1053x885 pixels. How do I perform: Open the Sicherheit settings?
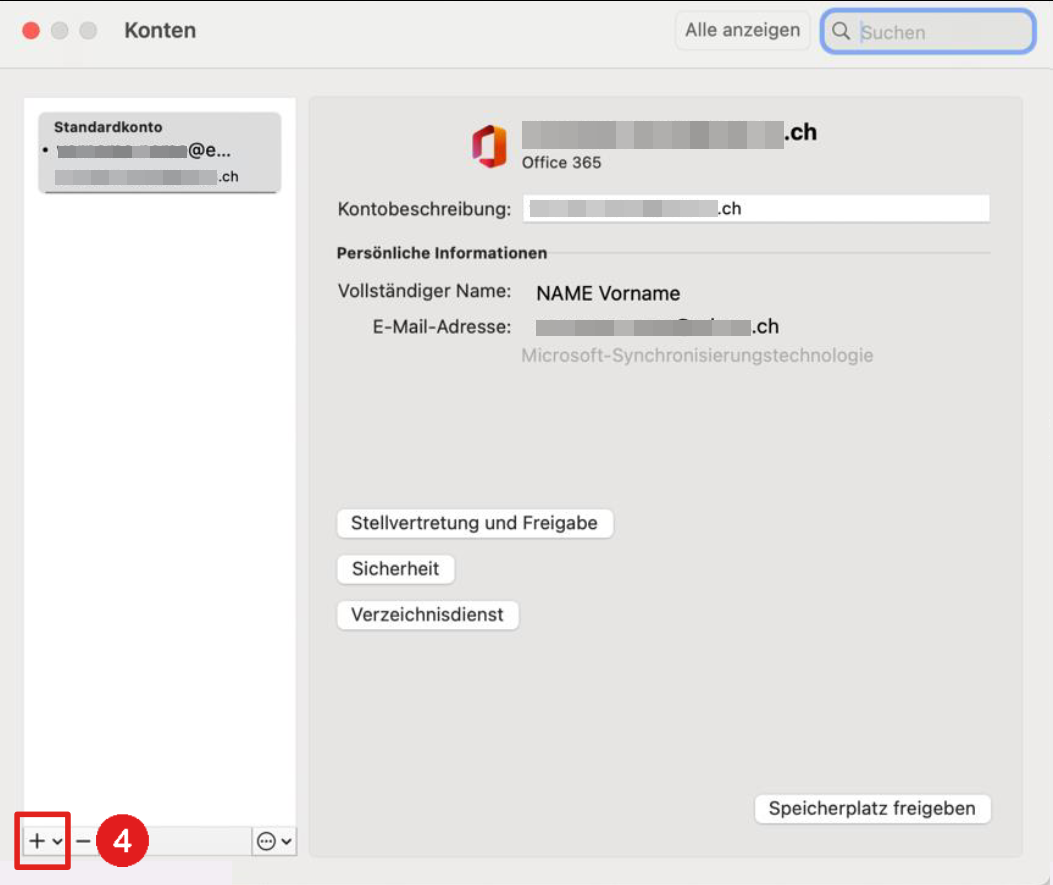click(395, 569)
